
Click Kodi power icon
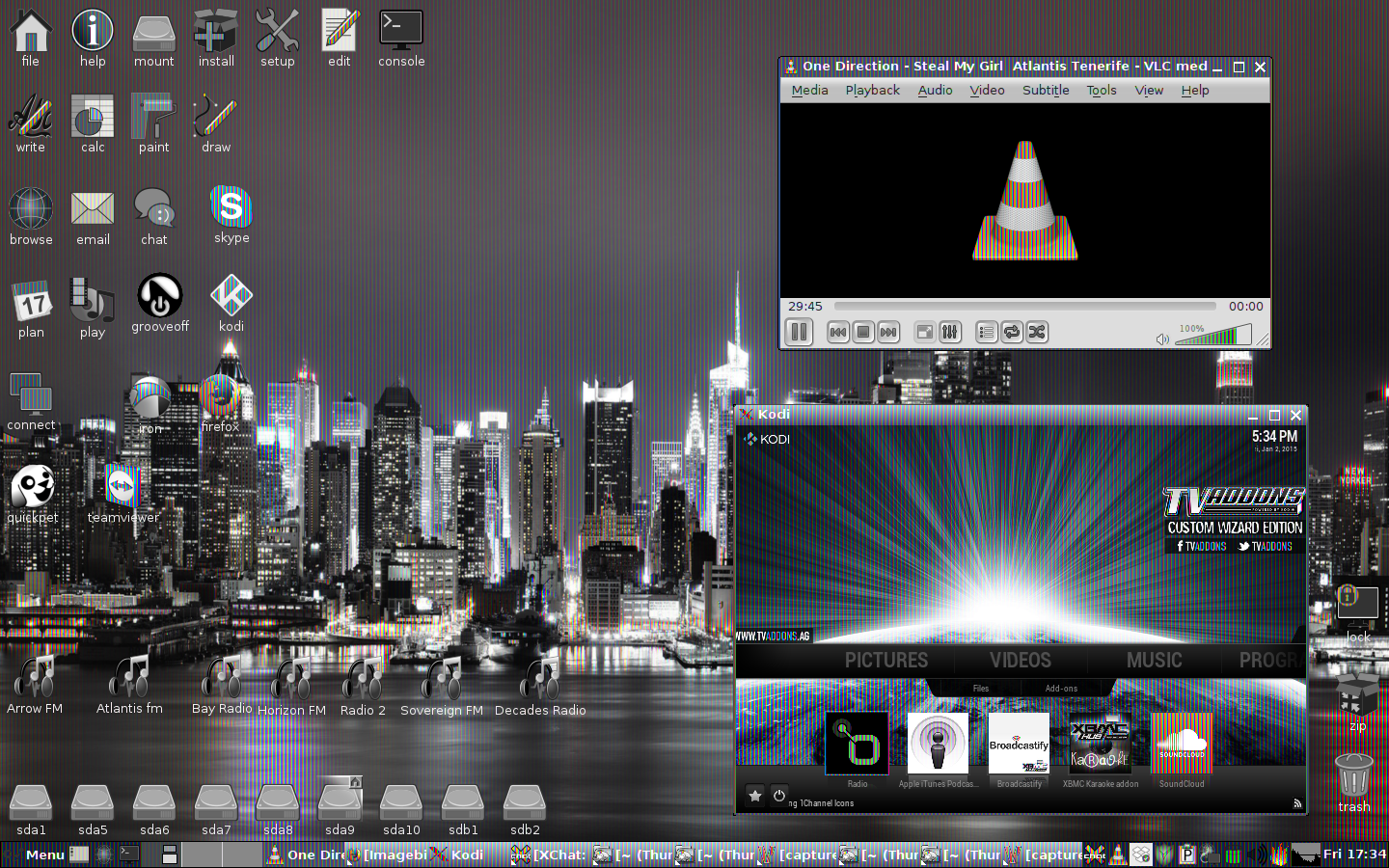click(779, 796)
